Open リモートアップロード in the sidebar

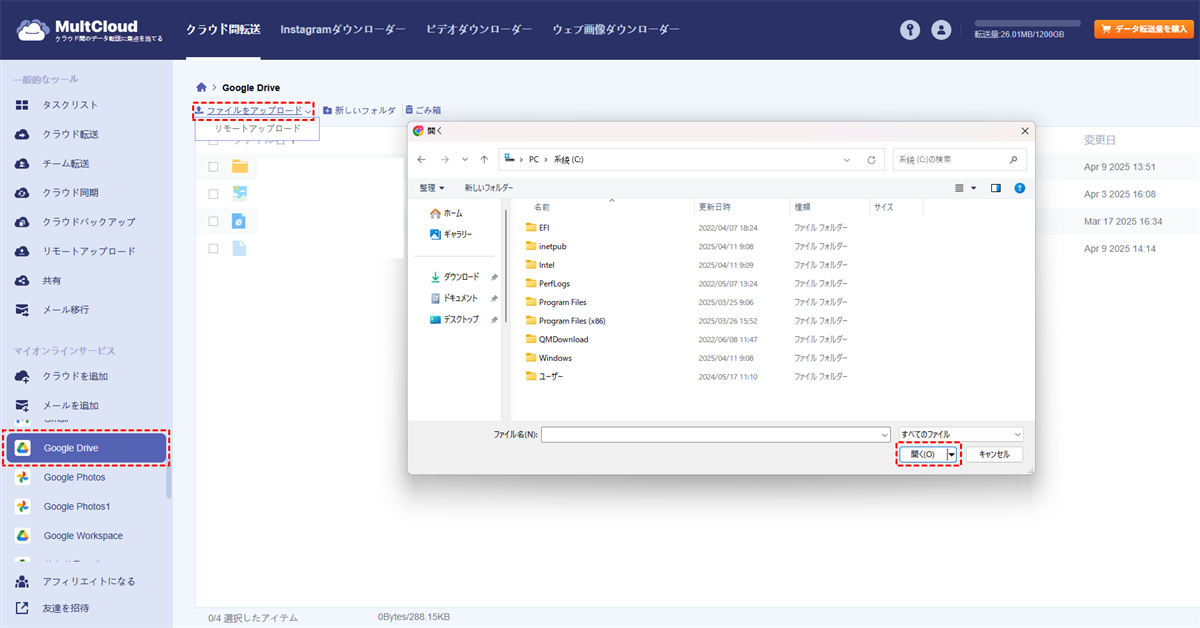(86, 251)
